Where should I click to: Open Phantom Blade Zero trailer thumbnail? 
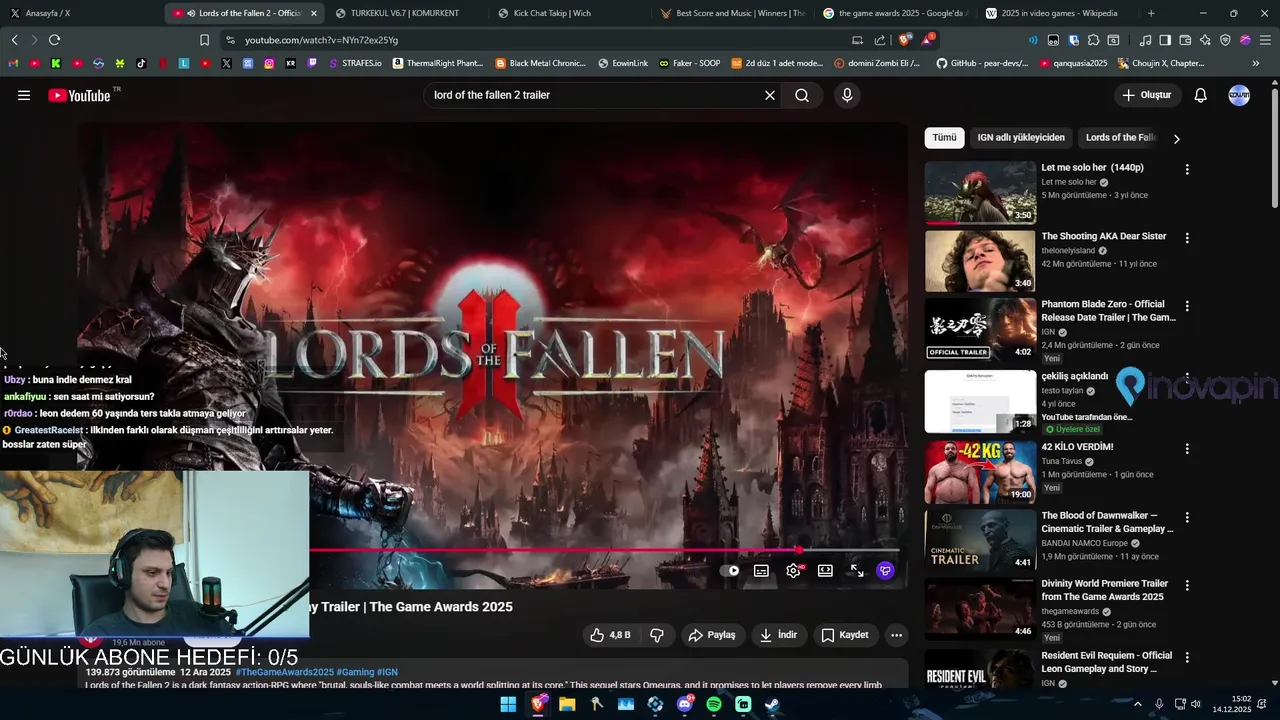click(980, 329)
